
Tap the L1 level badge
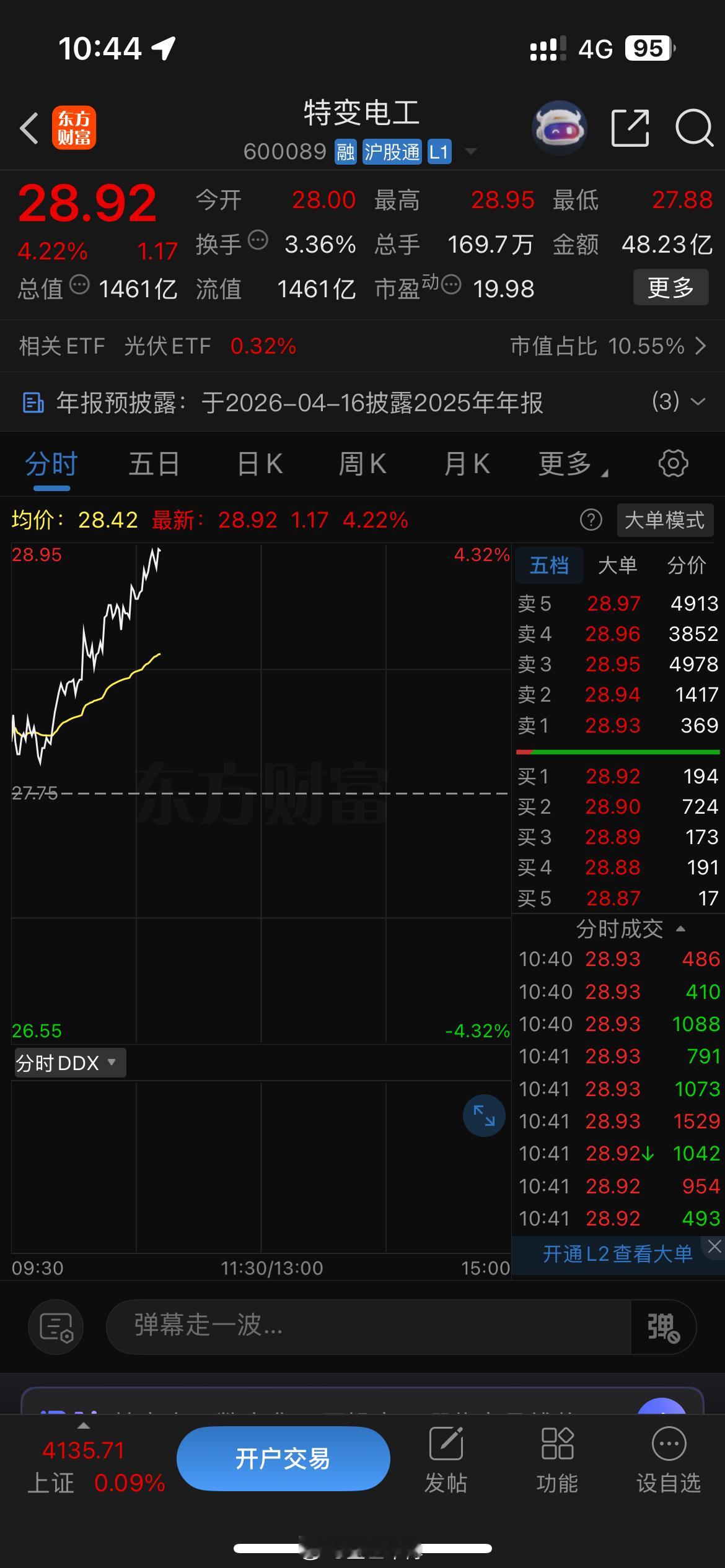439,152
